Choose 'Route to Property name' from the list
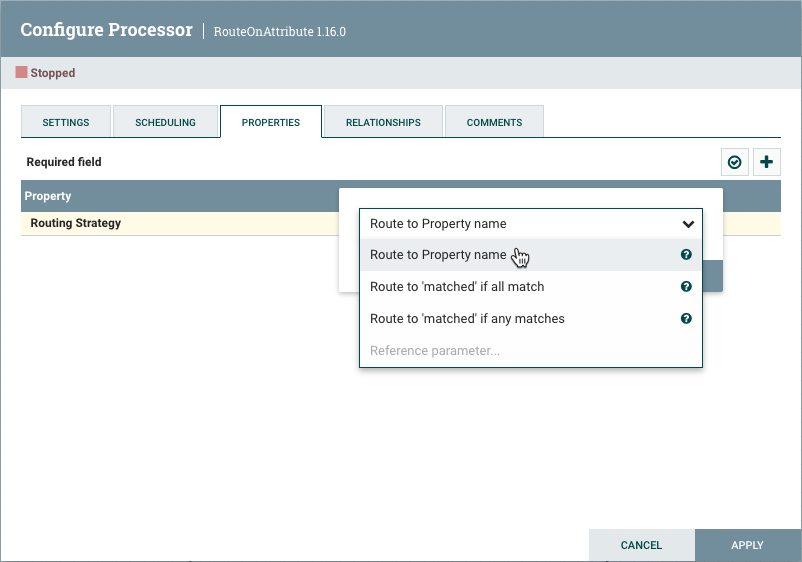 point(438,255)
